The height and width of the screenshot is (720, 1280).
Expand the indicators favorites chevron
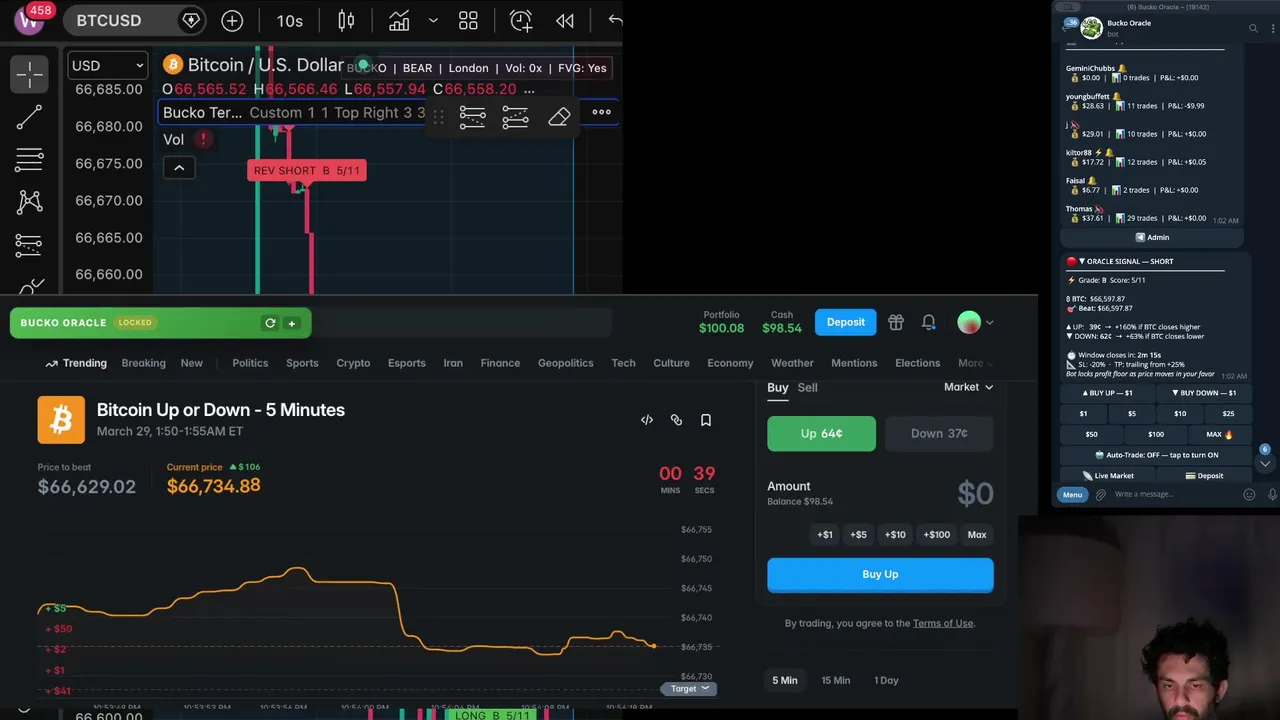click(433, 20)
